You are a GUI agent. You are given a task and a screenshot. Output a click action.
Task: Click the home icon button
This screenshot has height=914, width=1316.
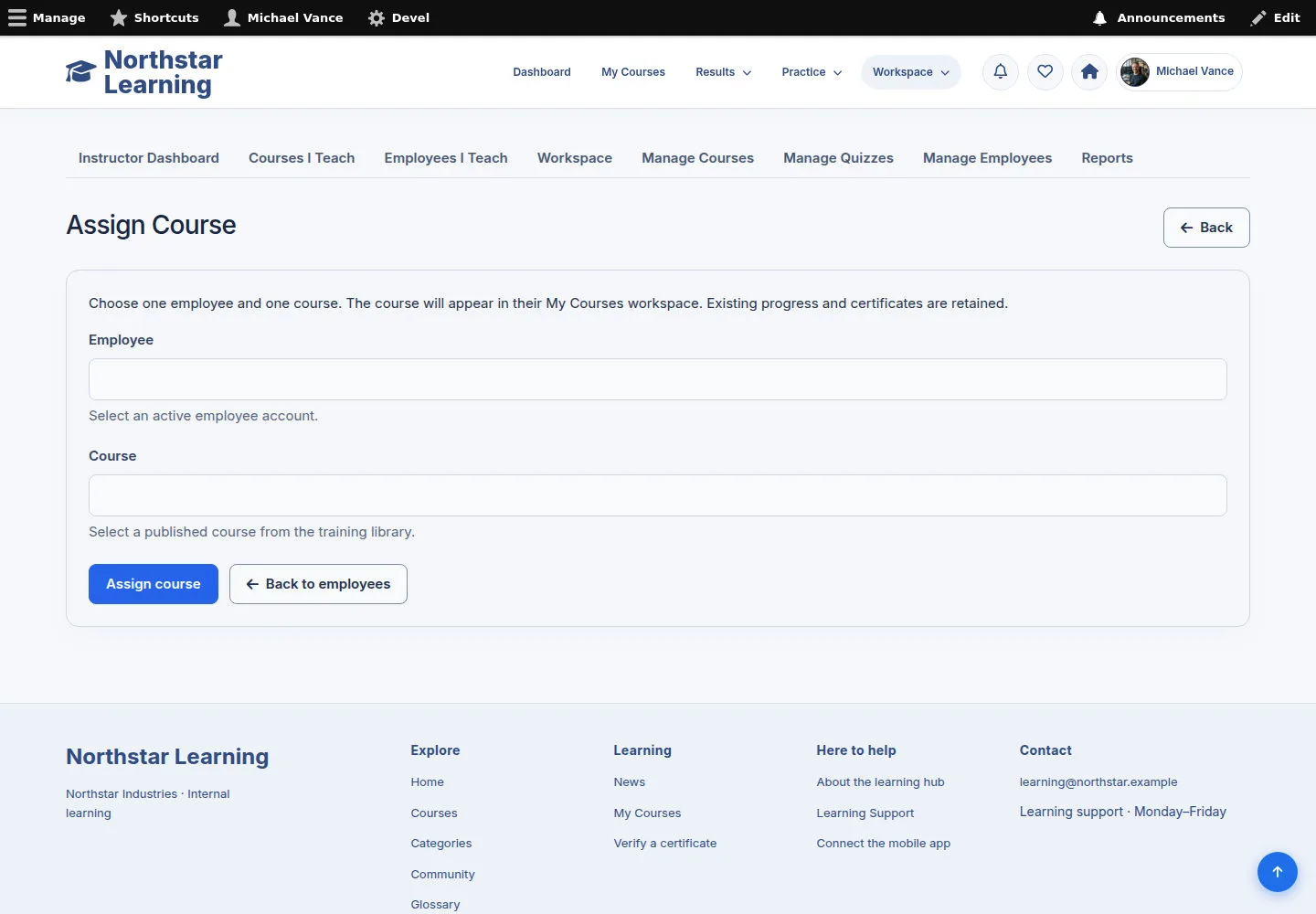coord(1089,71)
